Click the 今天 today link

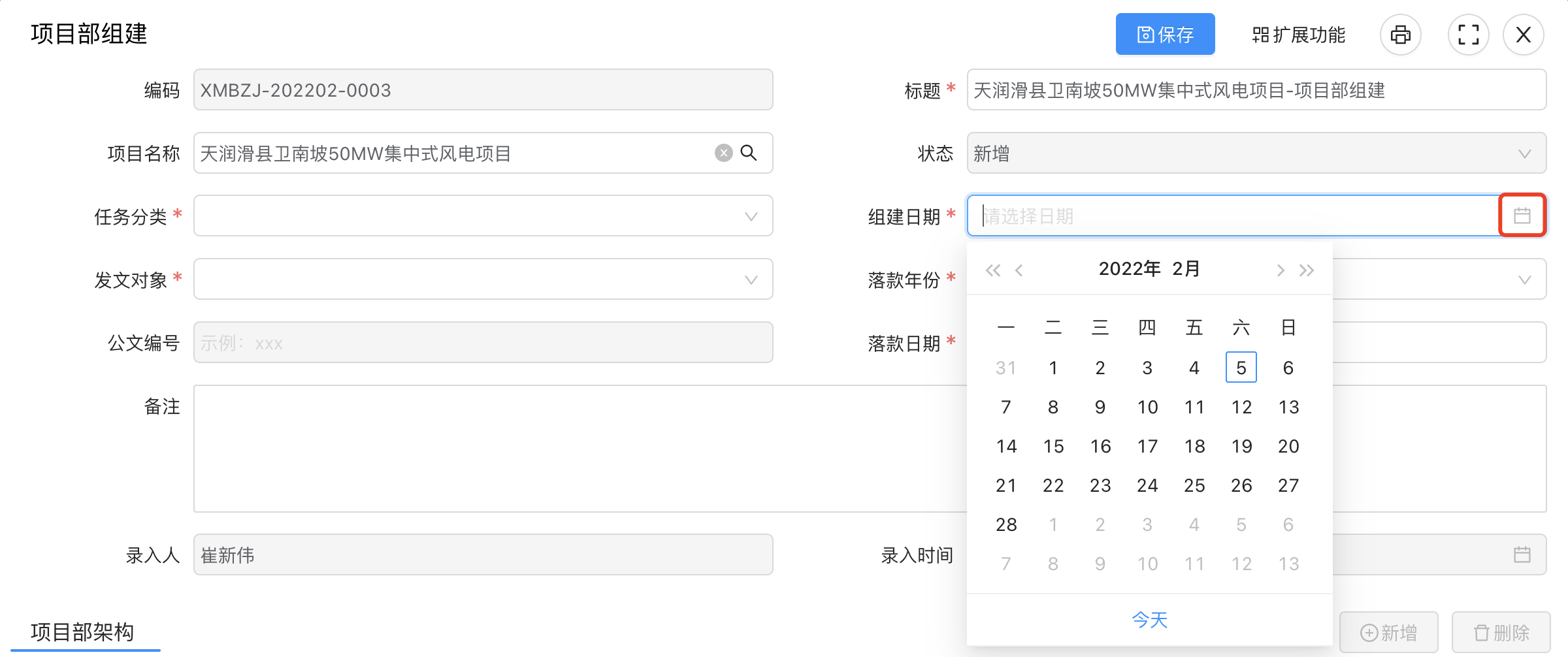pyautogui.click(x=1150, y=619)
